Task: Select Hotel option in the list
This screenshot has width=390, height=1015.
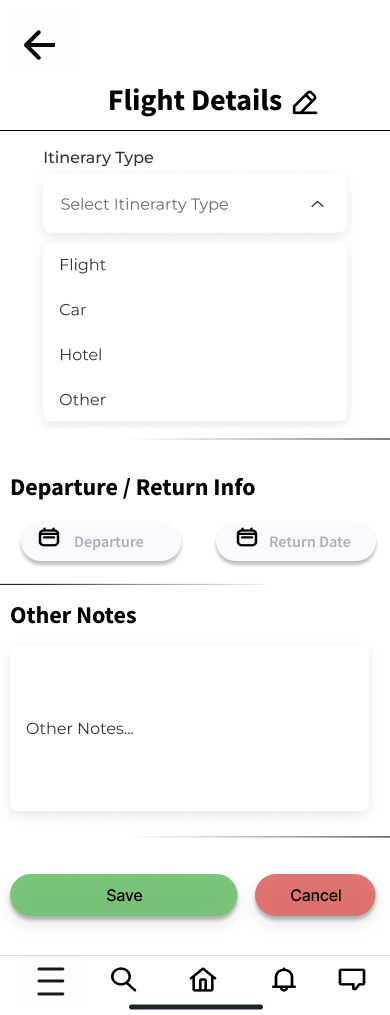Action: coord(195,355)
